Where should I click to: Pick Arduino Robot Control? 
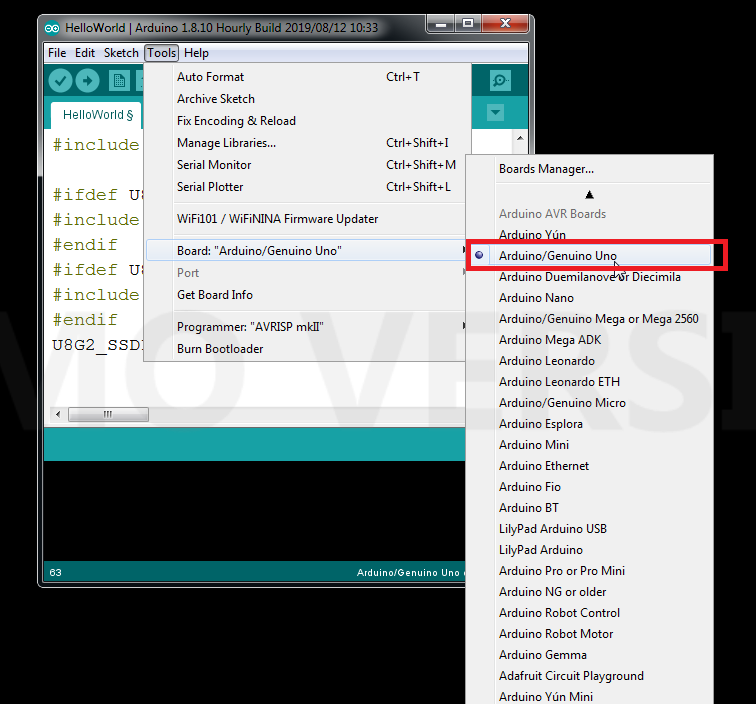point(589,613)
